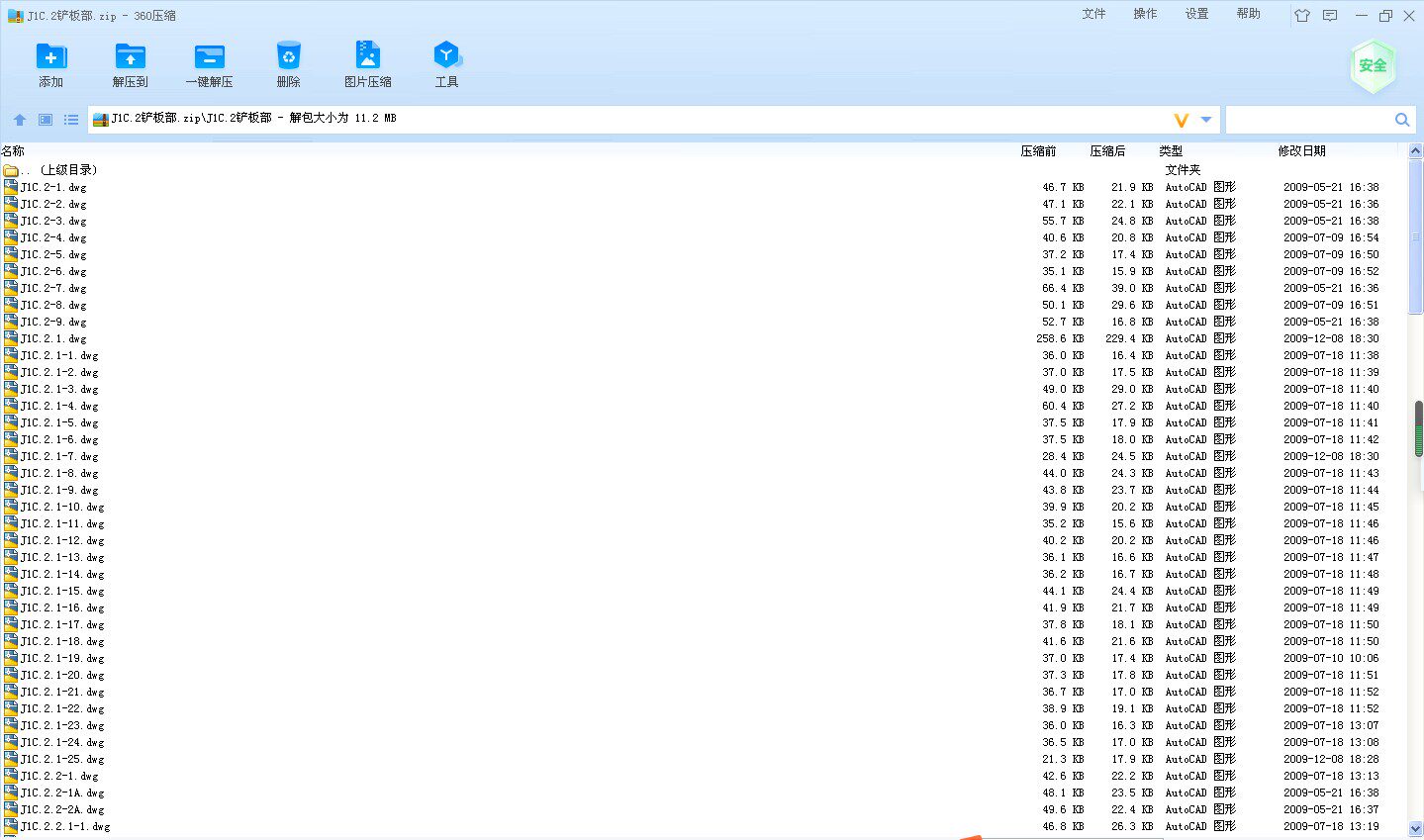This screenshot has width=1424, height=840.
Task: Sort by the 压缩前 column header
Action: point(1038,151)
